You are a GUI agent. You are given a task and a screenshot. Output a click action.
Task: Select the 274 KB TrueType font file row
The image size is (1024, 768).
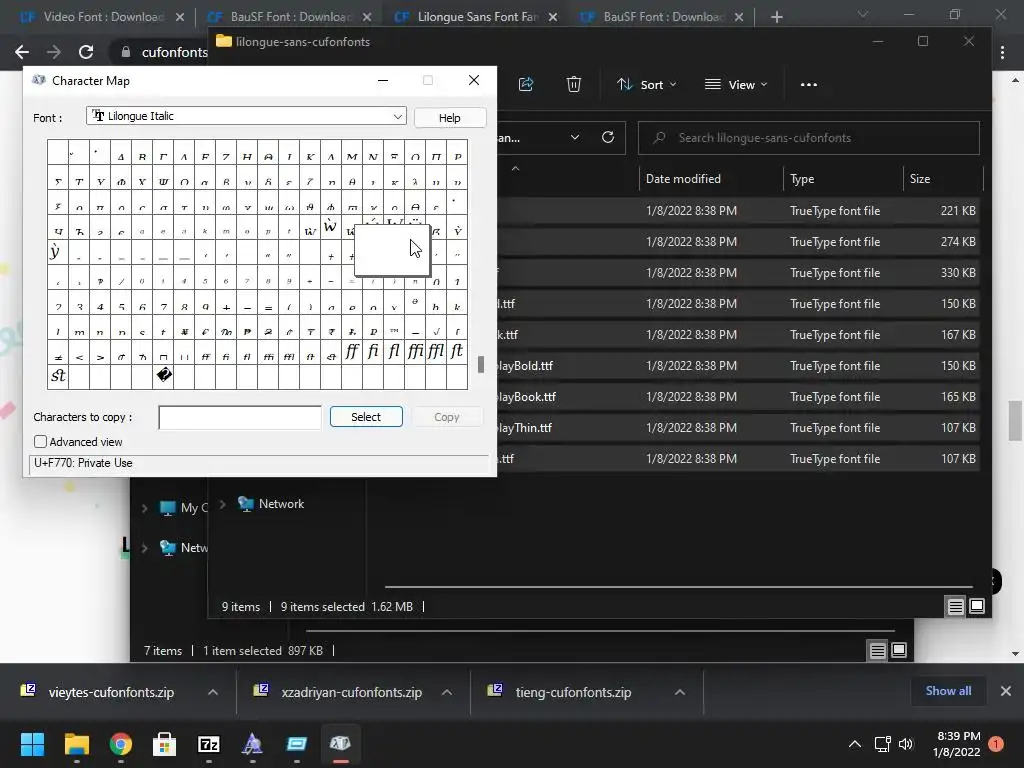click(738, 242)
